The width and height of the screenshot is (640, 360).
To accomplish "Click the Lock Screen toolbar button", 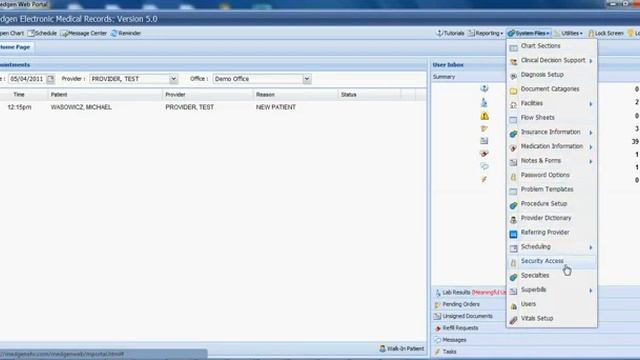I will click(x=606, y=33).
